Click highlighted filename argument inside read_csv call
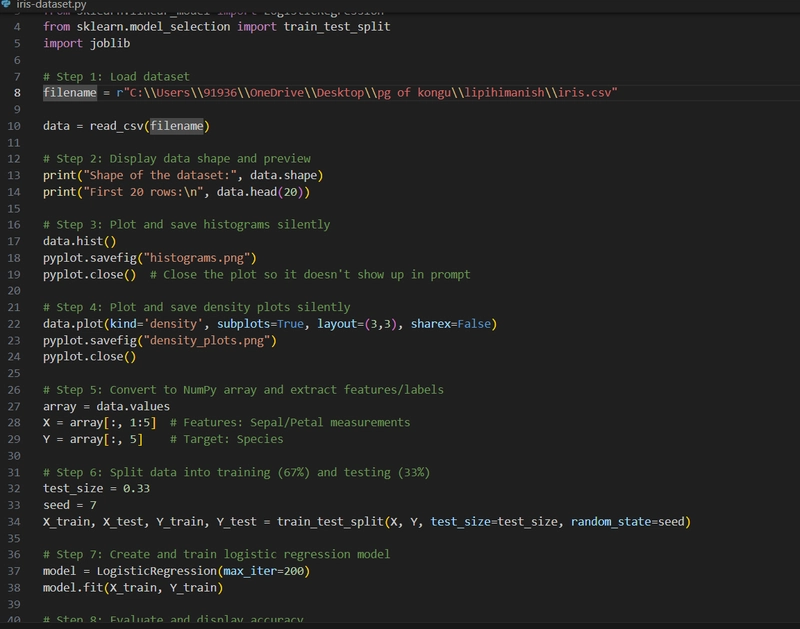 tap(177, 126)
